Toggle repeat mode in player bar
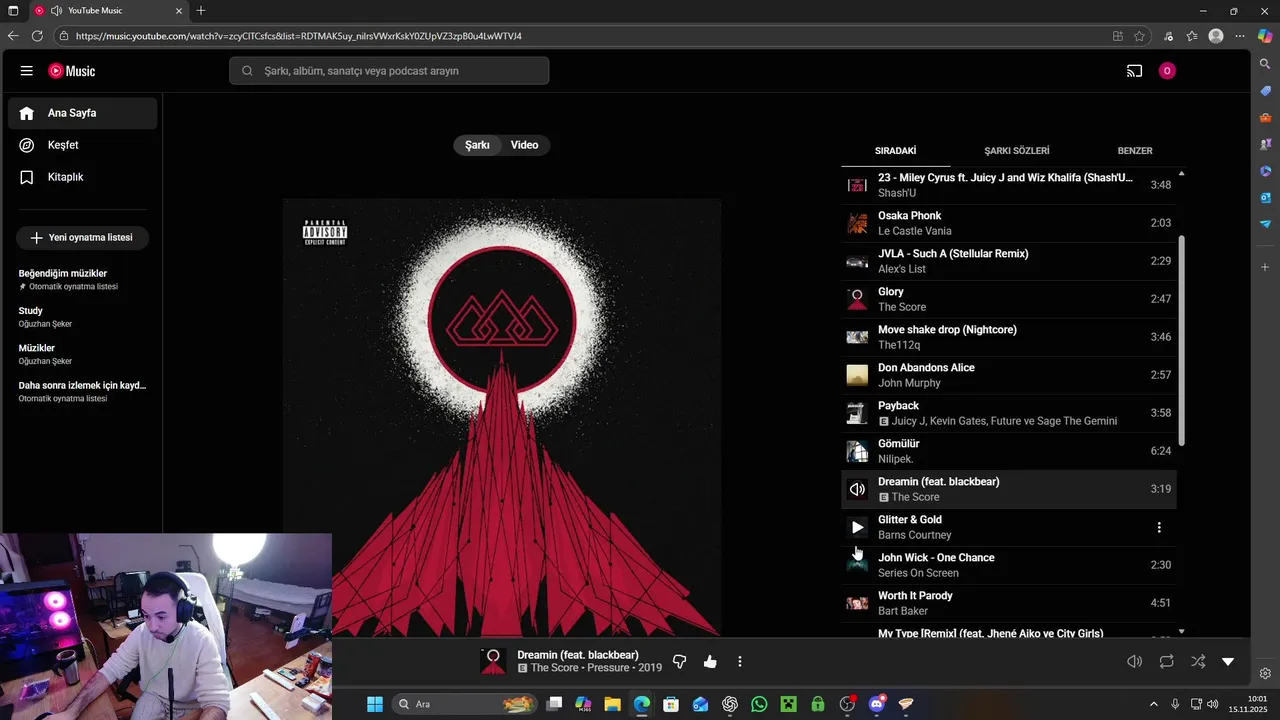This screenshot has height=720, width=1280. (1166, 662)
